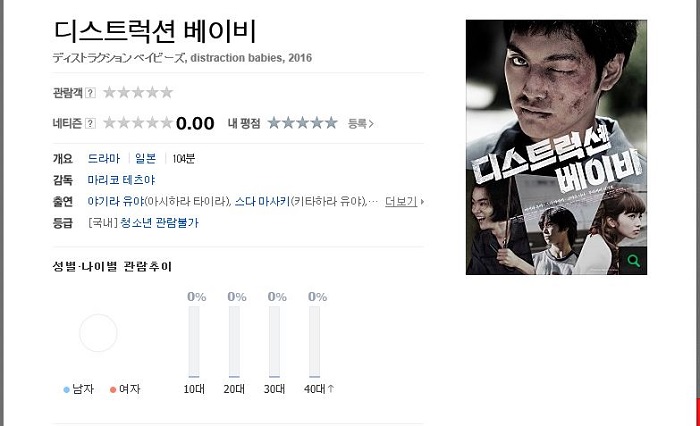Click the magnifier icon on the poster

(633, 261)
